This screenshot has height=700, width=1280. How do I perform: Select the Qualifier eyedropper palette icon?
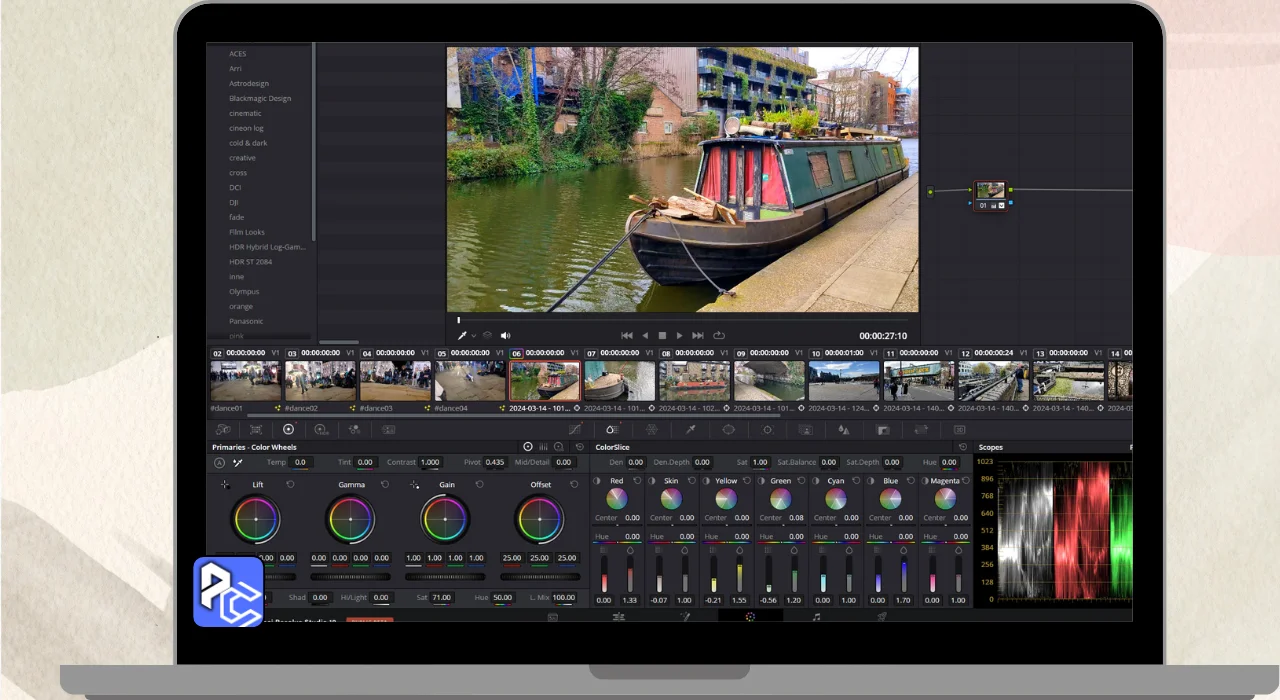[x=690, y=429]
